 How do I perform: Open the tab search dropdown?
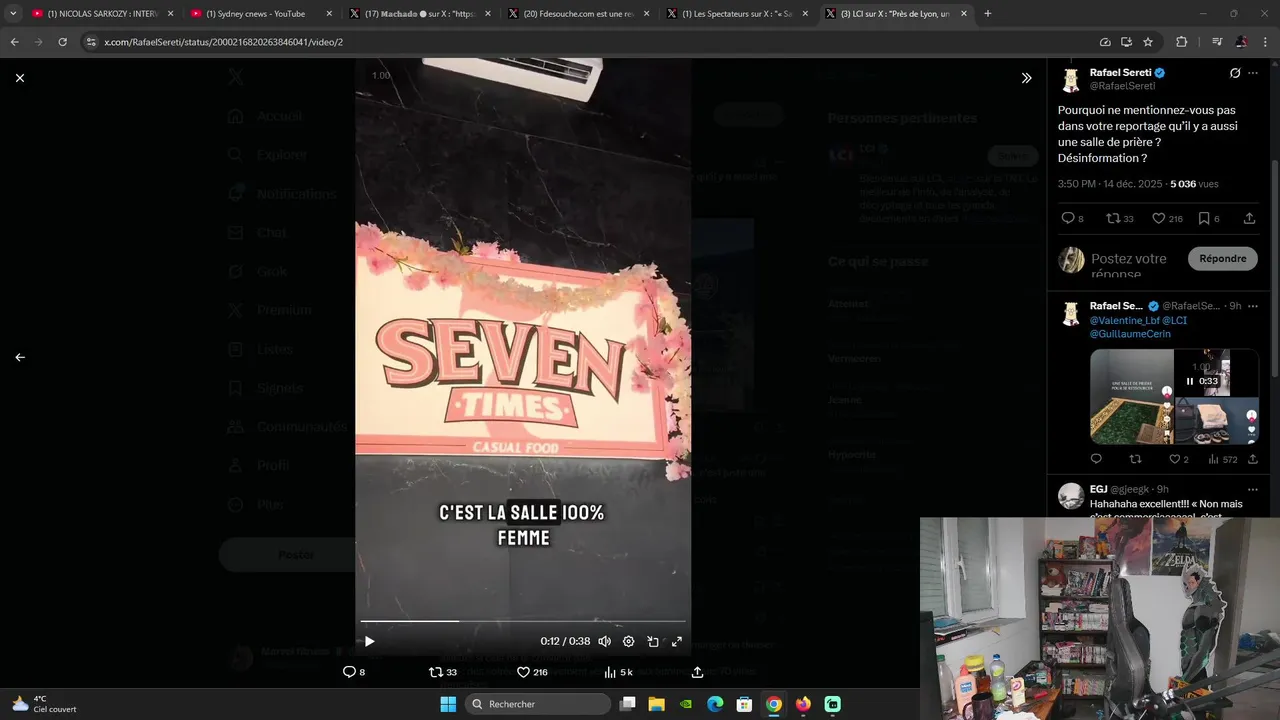point(13,14)
